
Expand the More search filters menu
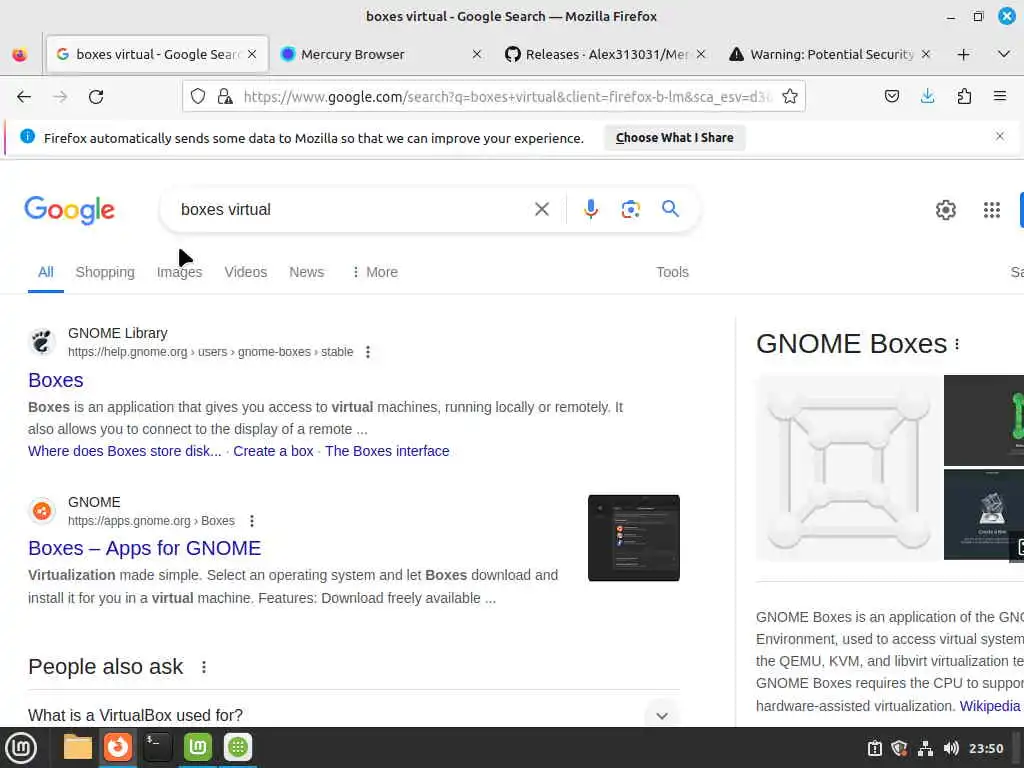point(375,272)
